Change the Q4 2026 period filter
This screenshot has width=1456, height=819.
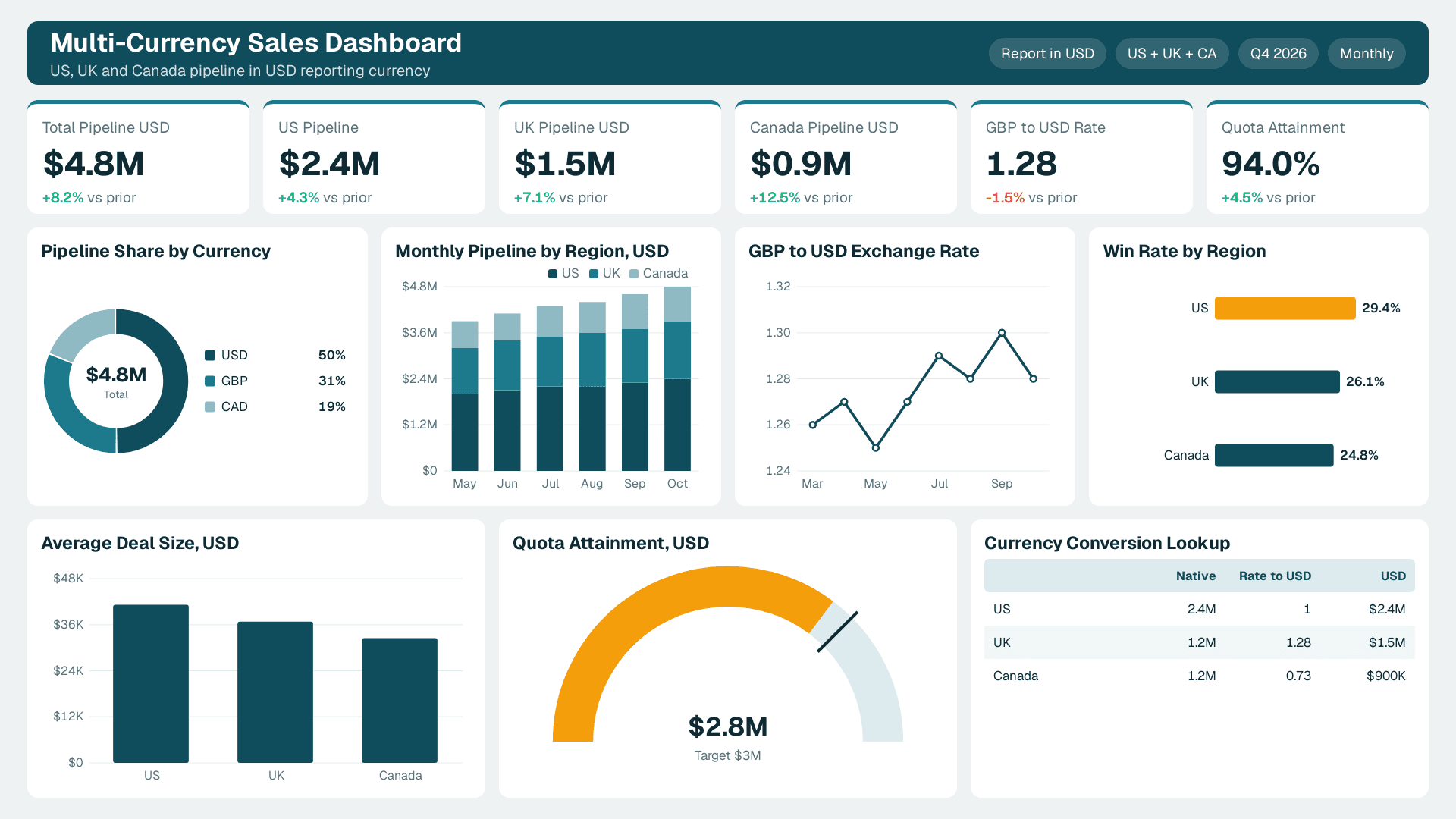pos(1279,54)
